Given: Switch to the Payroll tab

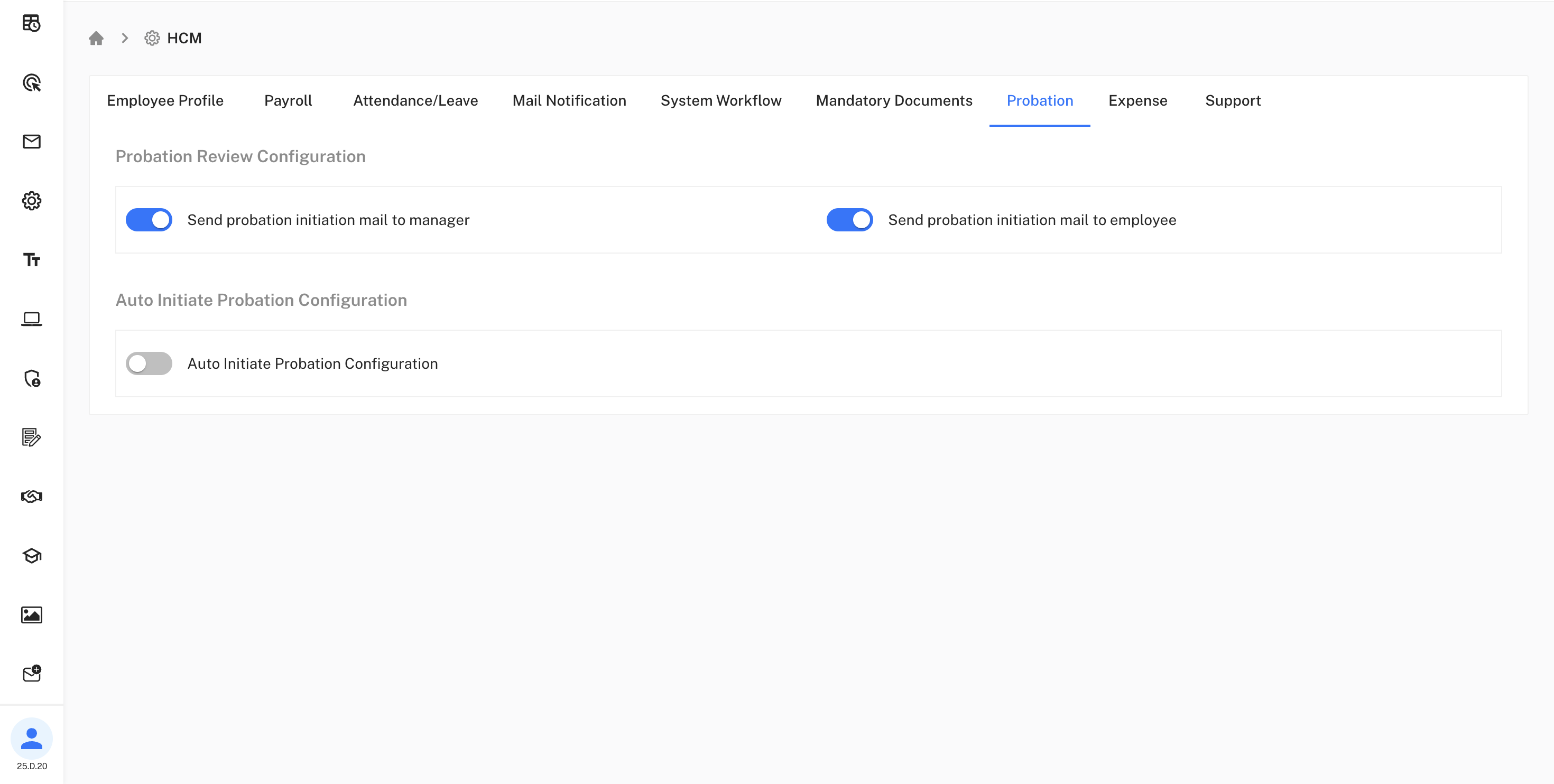Looking at the screenshot, I should [288, 101].
